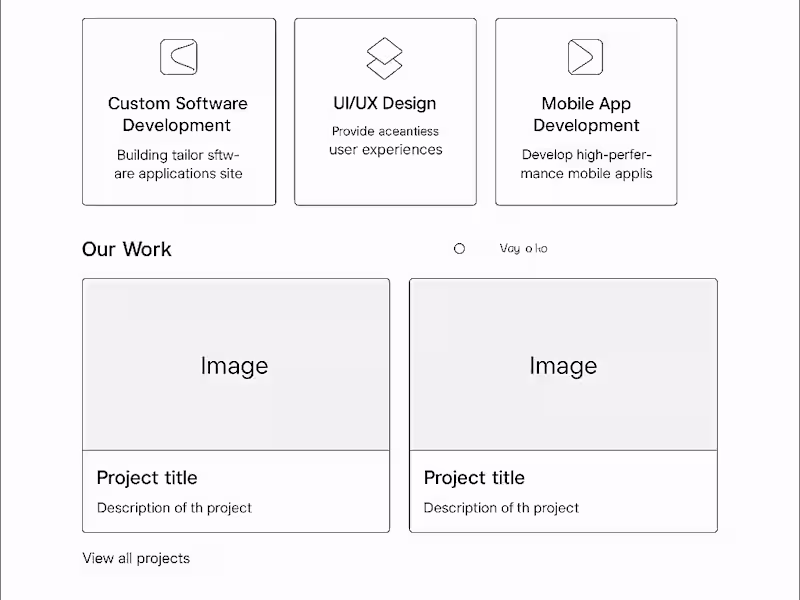The height and width of the screenshot is (600, 800).
Task: Open the right project Image placeholder
Action: 563,364
